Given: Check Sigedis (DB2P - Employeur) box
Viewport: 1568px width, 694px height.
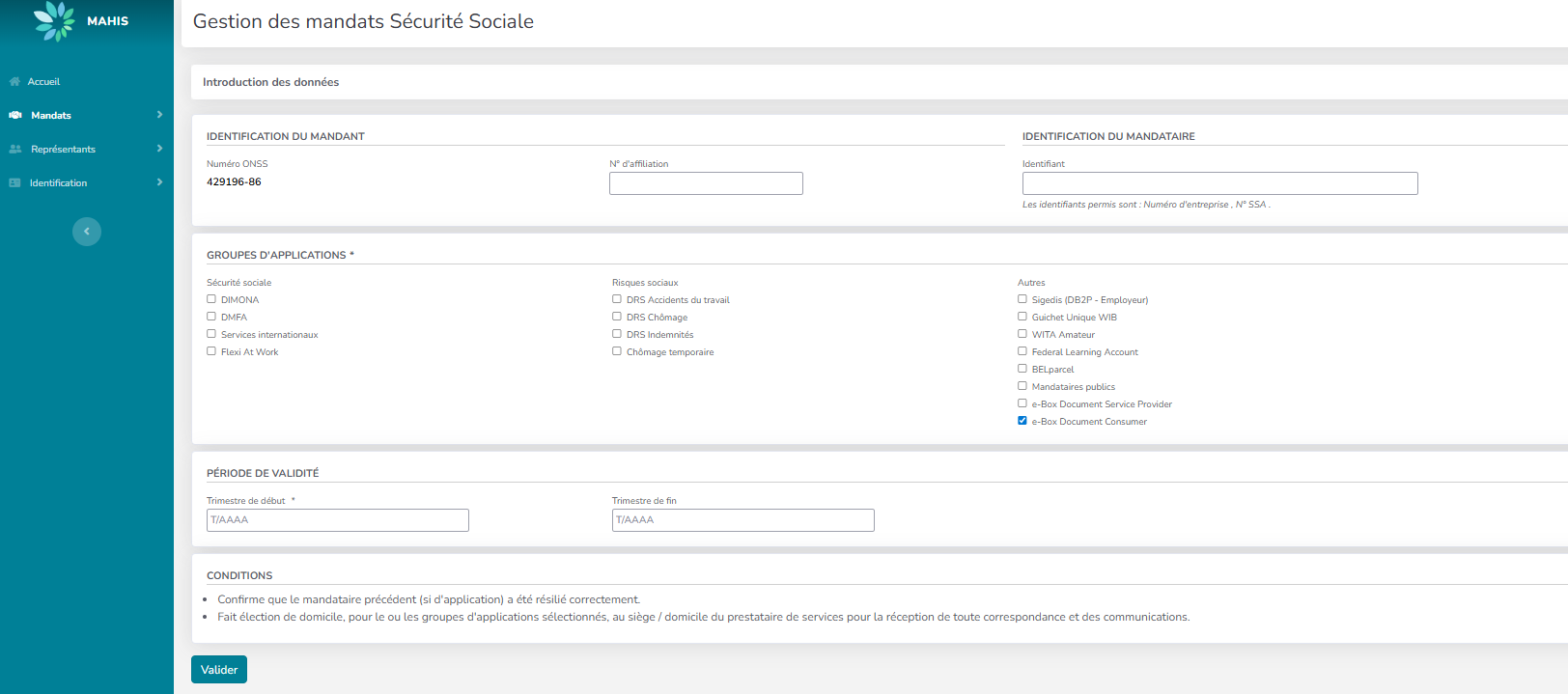Looking at the screenshot, I should [1022, 299].
